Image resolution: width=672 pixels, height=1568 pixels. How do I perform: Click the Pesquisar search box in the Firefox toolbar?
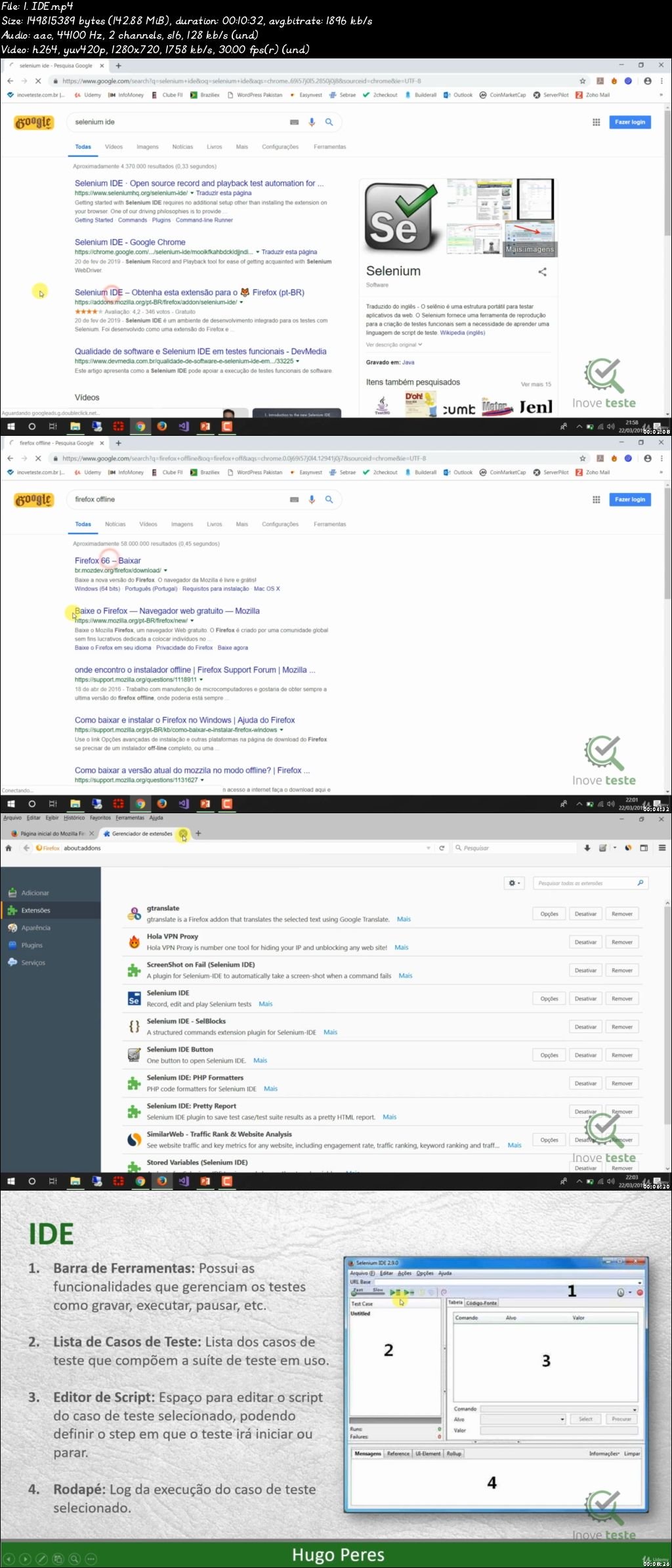515,848
